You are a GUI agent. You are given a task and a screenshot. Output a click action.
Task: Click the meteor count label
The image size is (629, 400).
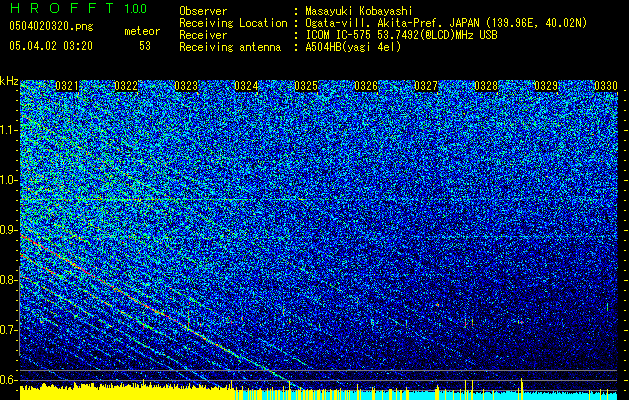142,31
